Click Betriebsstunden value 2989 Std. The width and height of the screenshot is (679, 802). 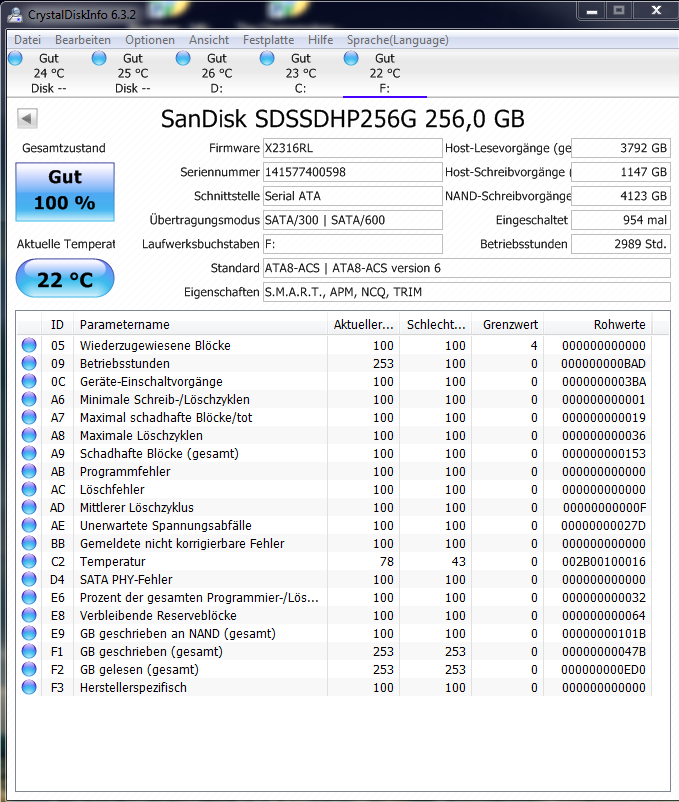(621, 244)
